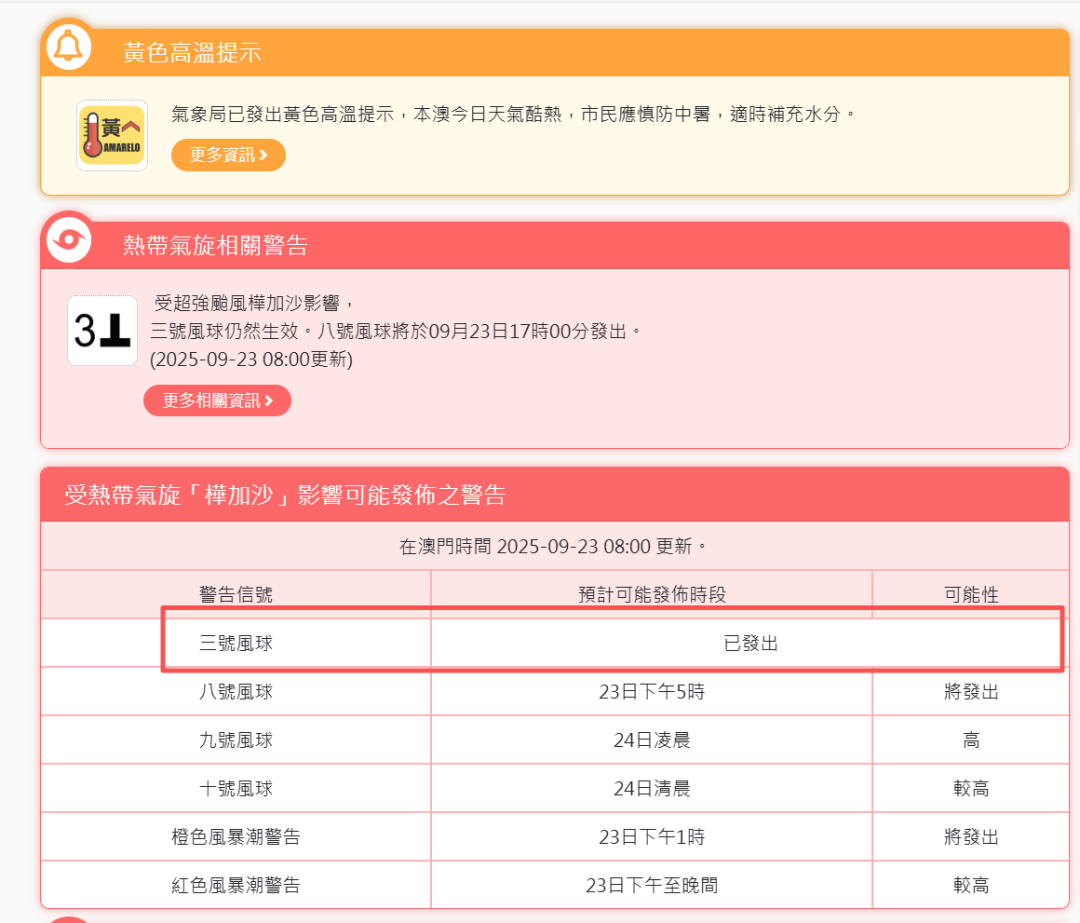Select the 三號風球 row label
The height and width of the screenshot is (923, 1080).
click(236, 644)
